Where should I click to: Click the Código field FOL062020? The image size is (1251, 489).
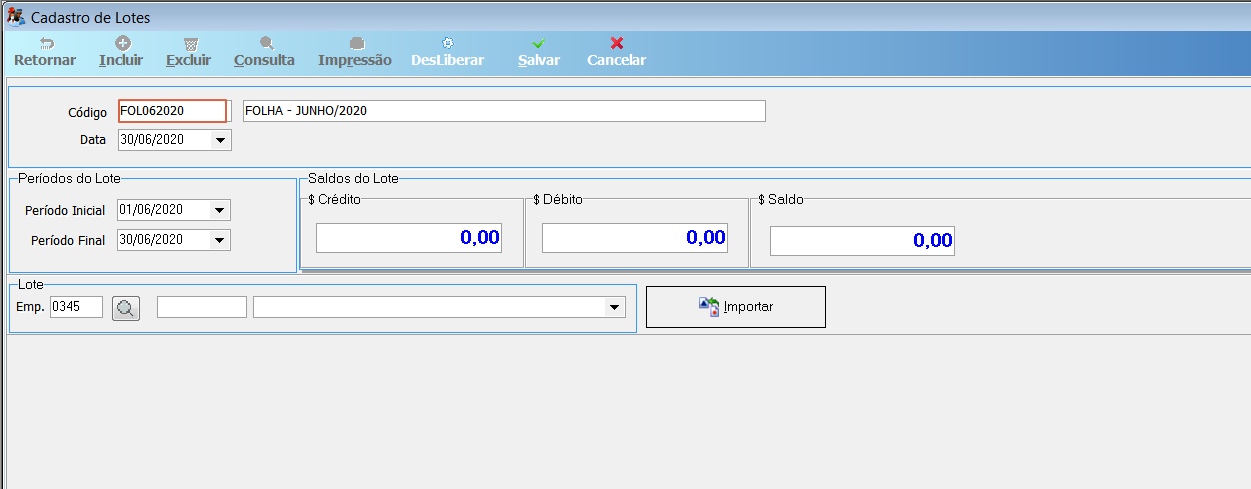coord(173,111)
